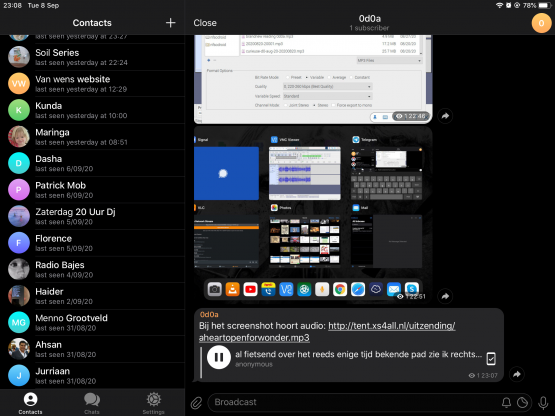Open Soil Series contact
The height and width of the screenshot is (416, 555).
point(92,57)
